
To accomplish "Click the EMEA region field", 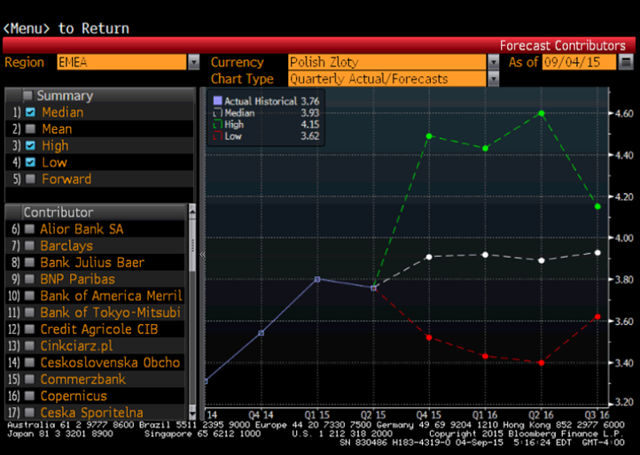I will tap(122, 62).
